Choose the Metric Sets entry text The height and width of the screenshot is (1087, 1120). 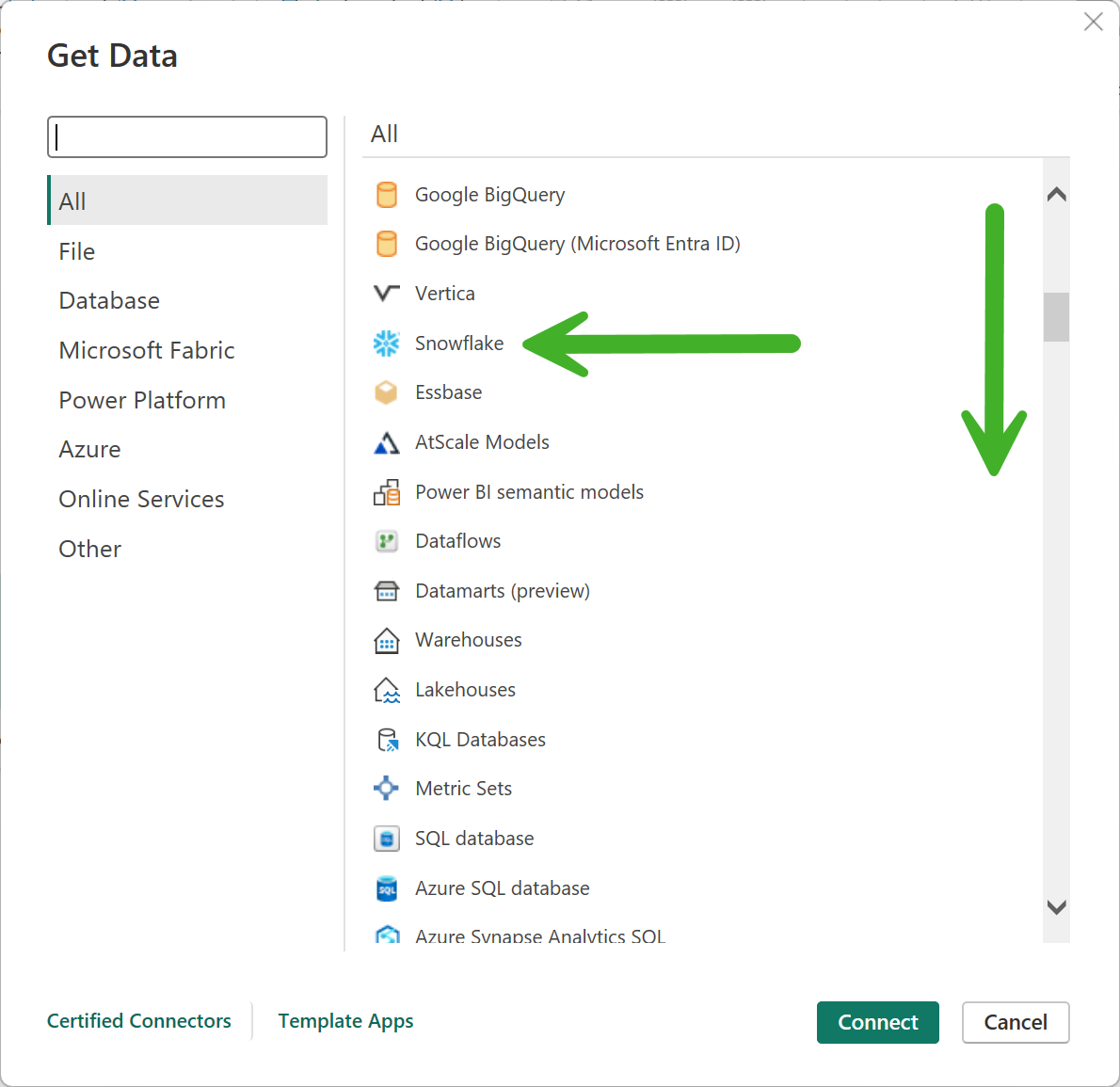coord(464,789)
